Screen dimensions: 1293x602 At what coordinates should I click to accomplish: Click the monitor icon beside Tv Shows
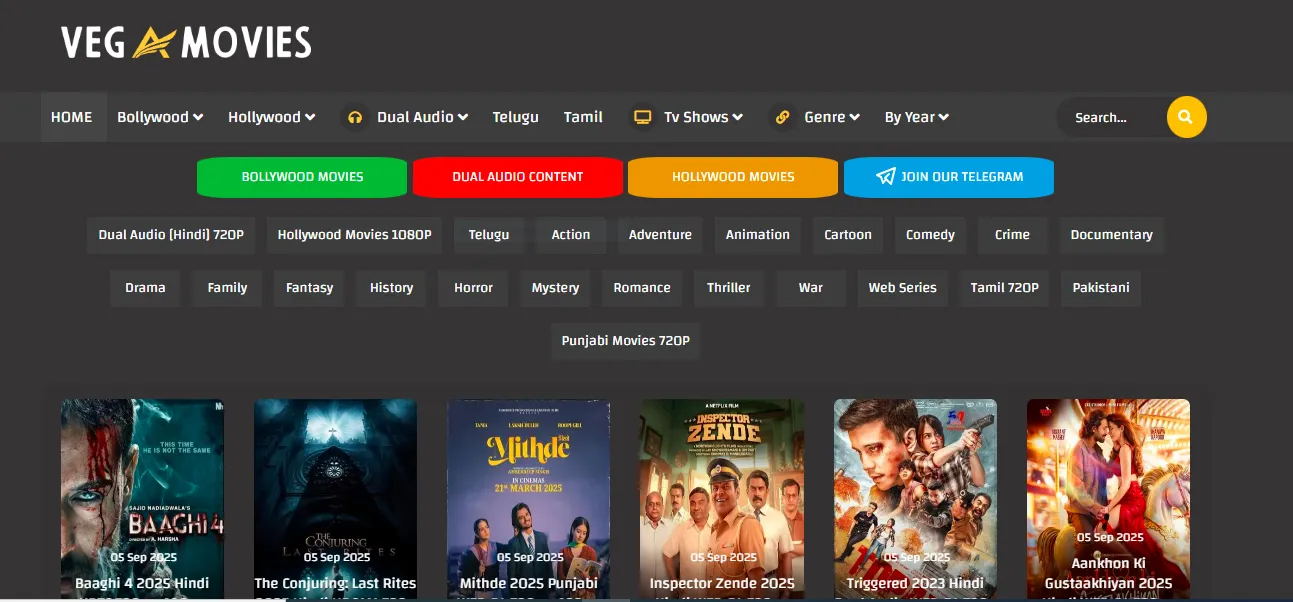pos(643,117)
